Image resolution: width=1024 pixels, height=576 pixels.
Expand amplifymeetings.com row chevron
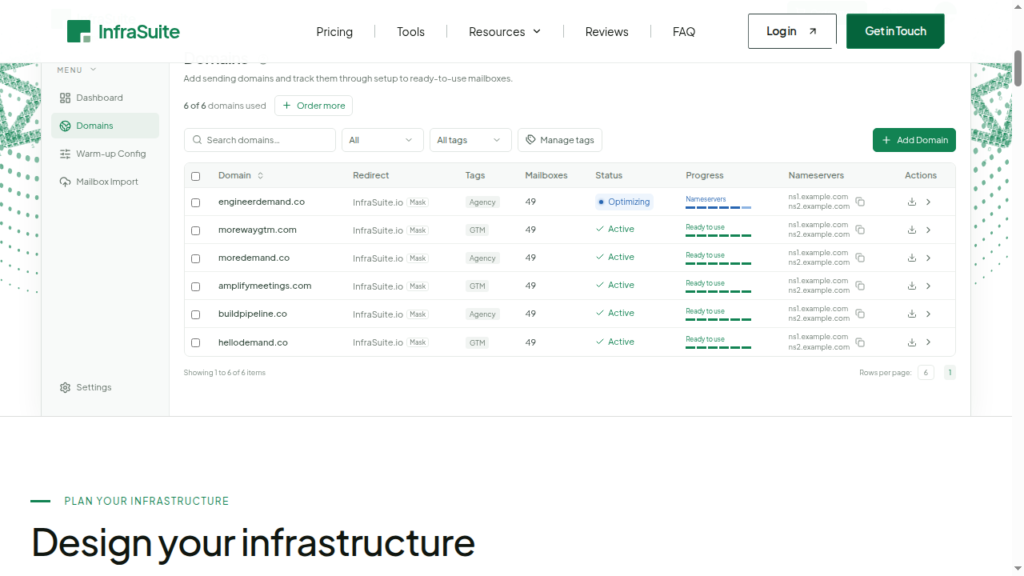click(x=928, y=286)
